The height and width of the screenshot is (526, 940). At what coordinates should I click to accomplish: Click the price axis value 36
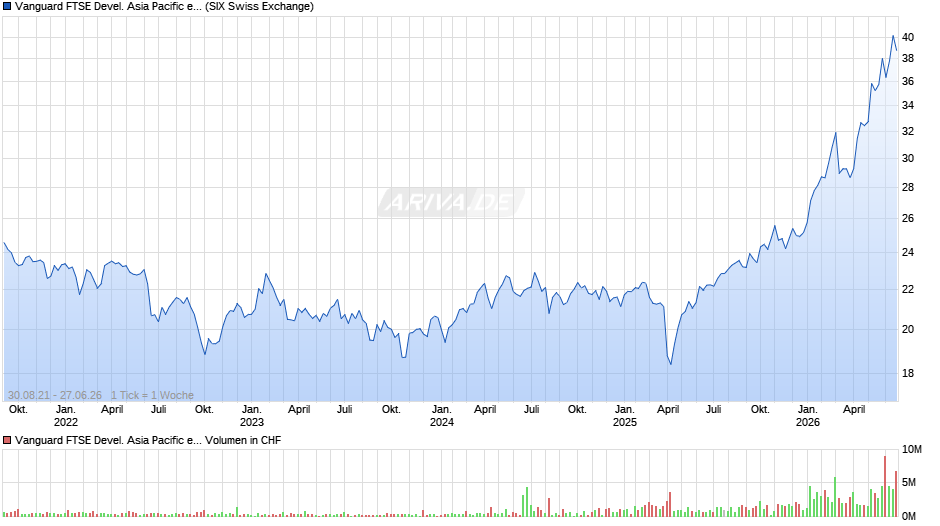908,82
